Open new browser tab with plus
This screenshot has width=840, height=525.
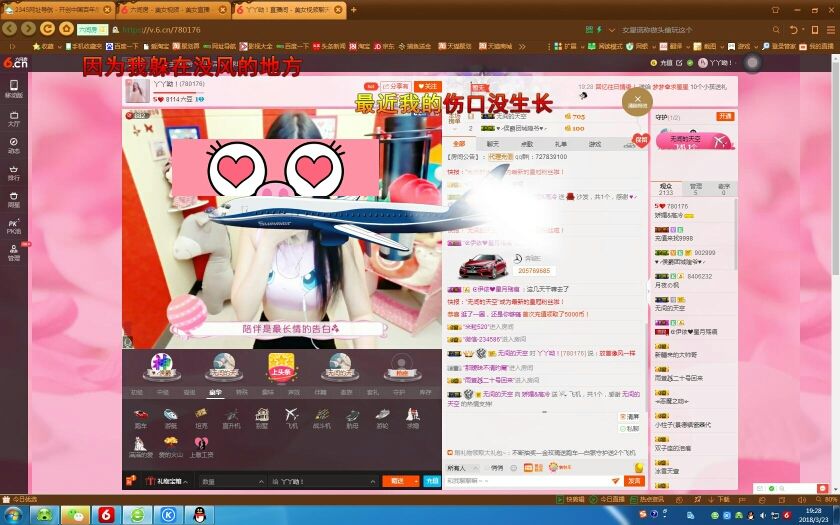(x=354, y=10)
